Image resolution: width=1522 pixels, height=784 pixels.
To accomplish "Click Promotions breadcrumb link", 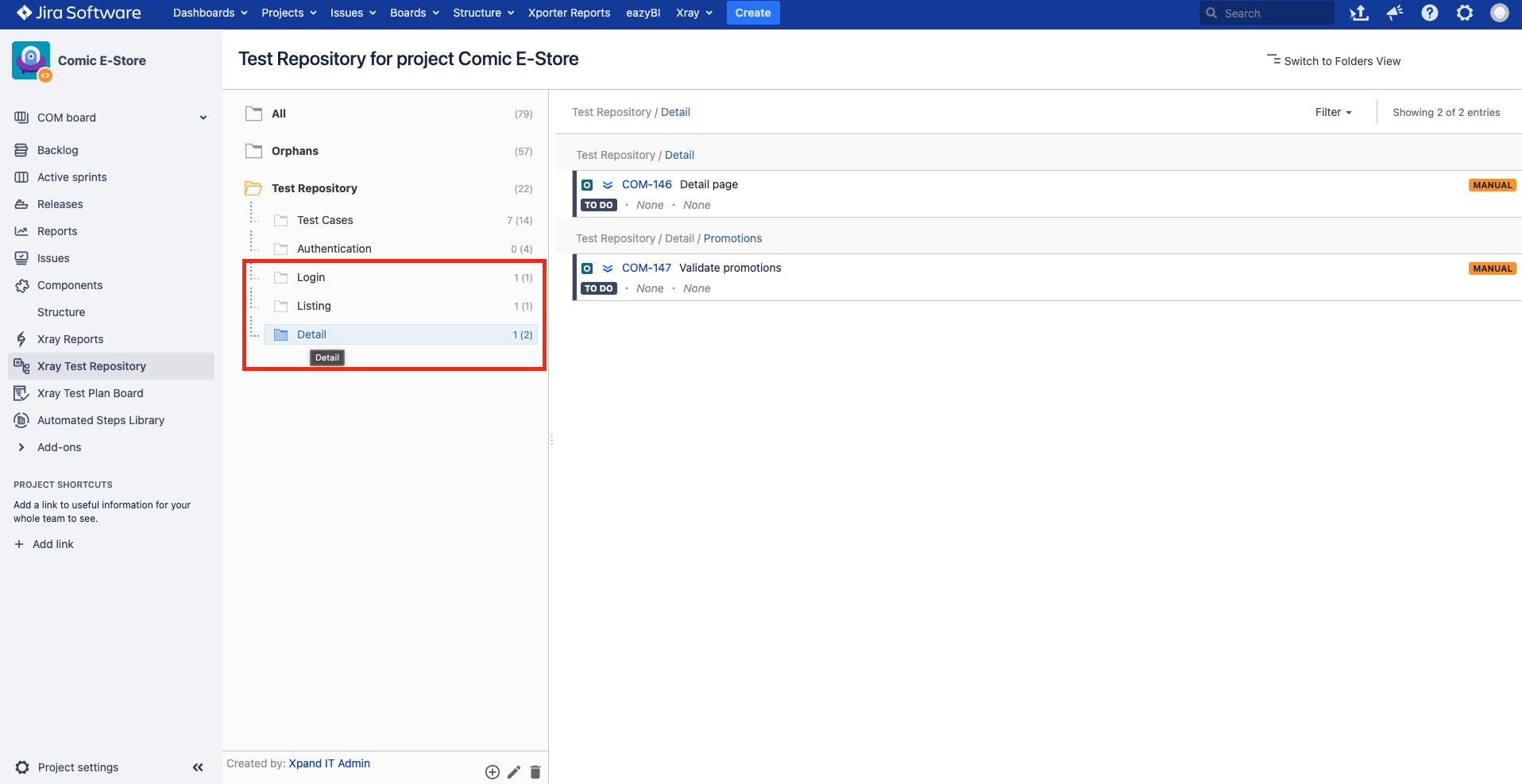I will click(732, 238).
